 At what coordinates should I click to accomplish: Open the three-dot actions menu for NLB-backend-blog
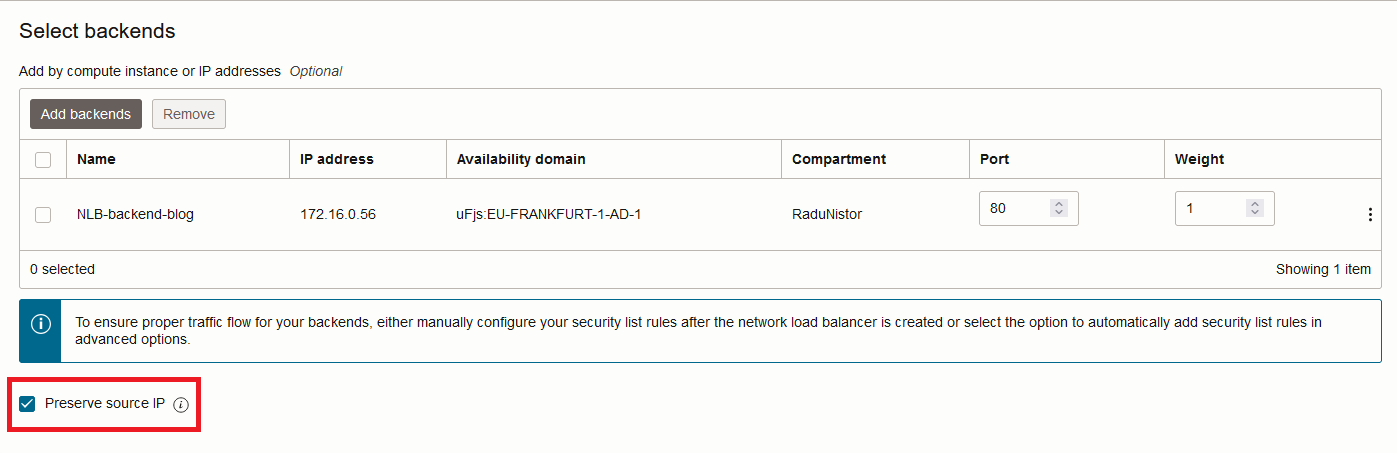1370,214
